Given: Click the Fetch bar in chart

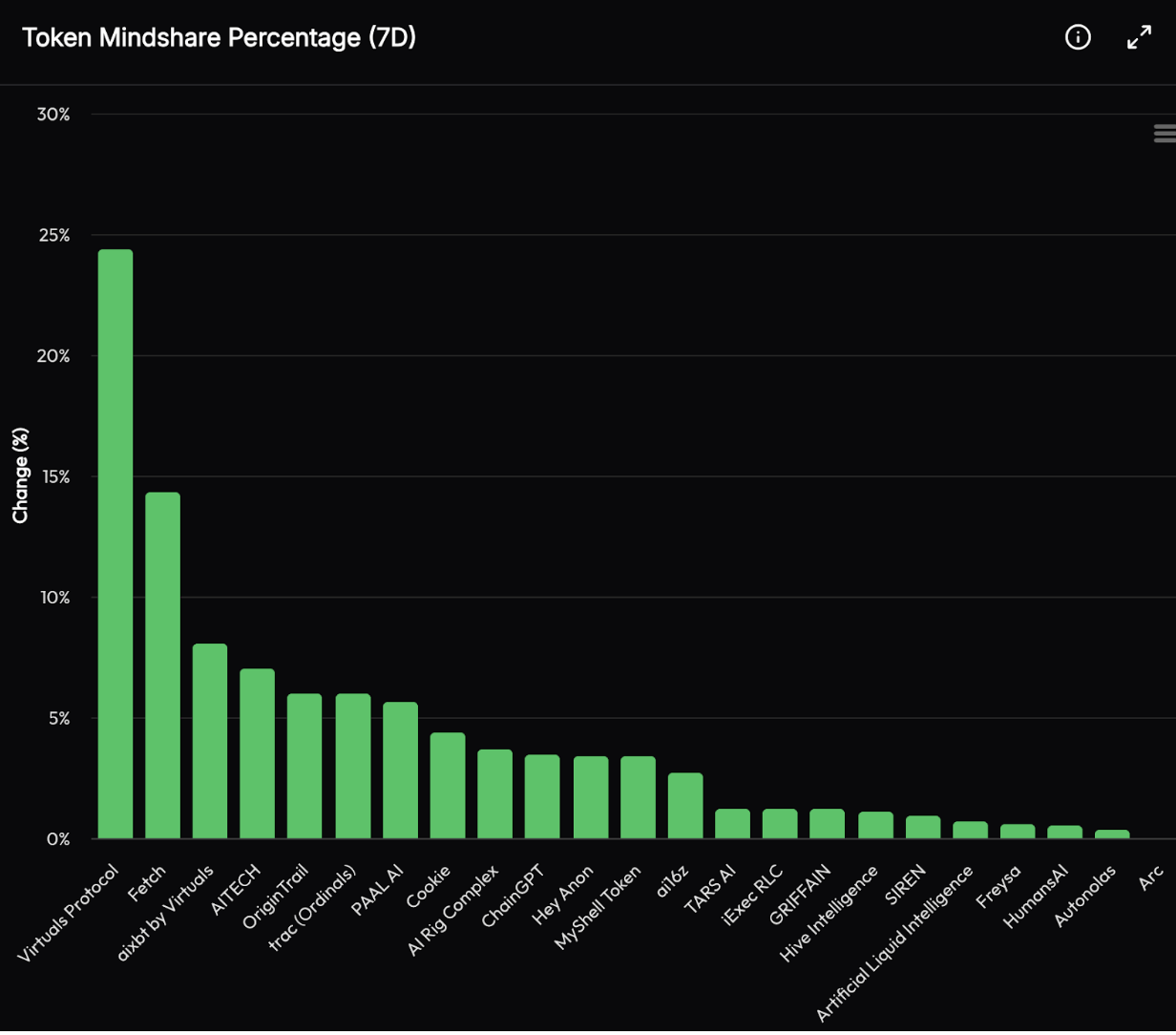Looking at the screenshot, I should click(x=162, y=665).
